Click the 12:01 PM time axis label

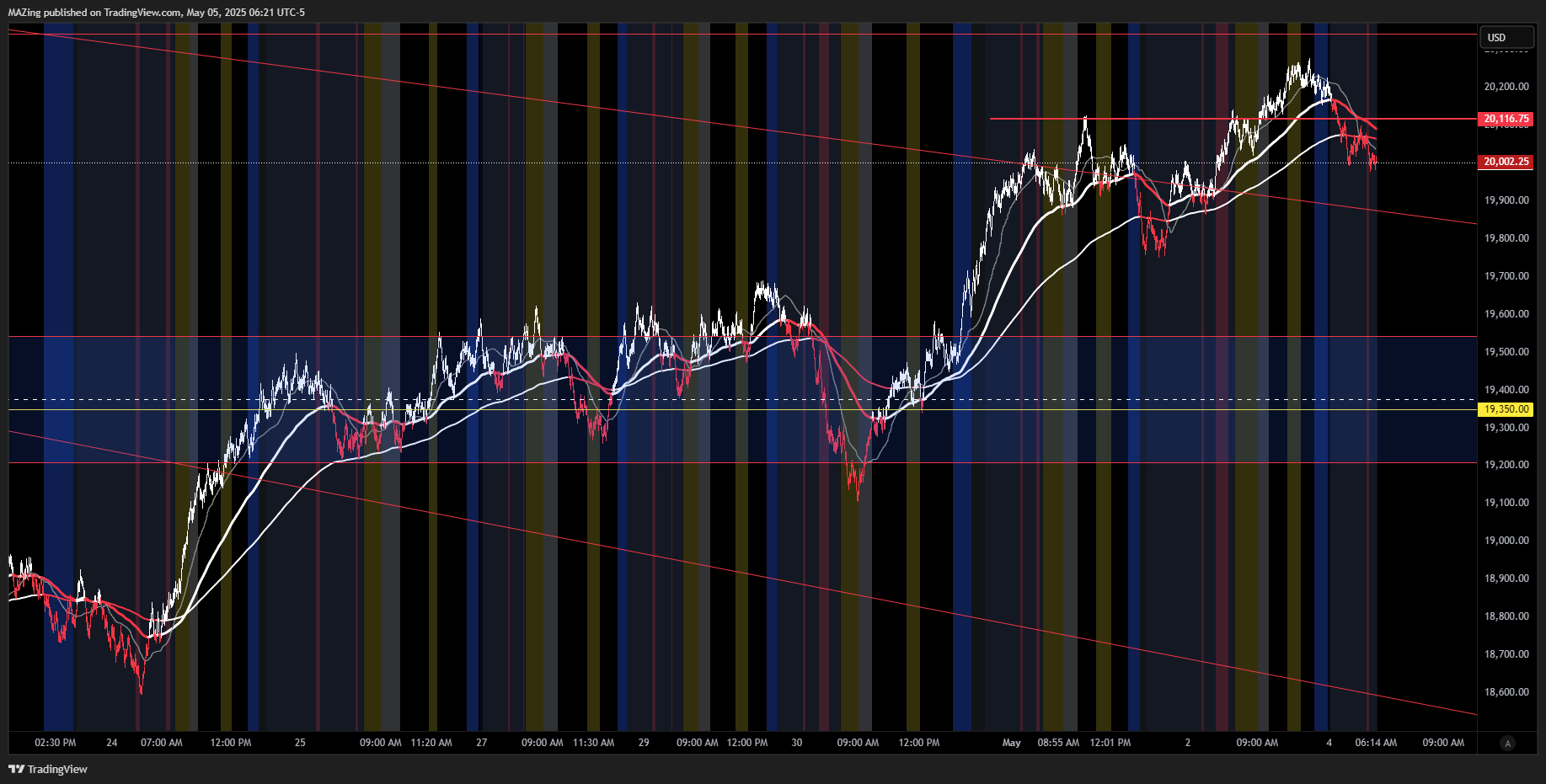(x=1110, y=743)
